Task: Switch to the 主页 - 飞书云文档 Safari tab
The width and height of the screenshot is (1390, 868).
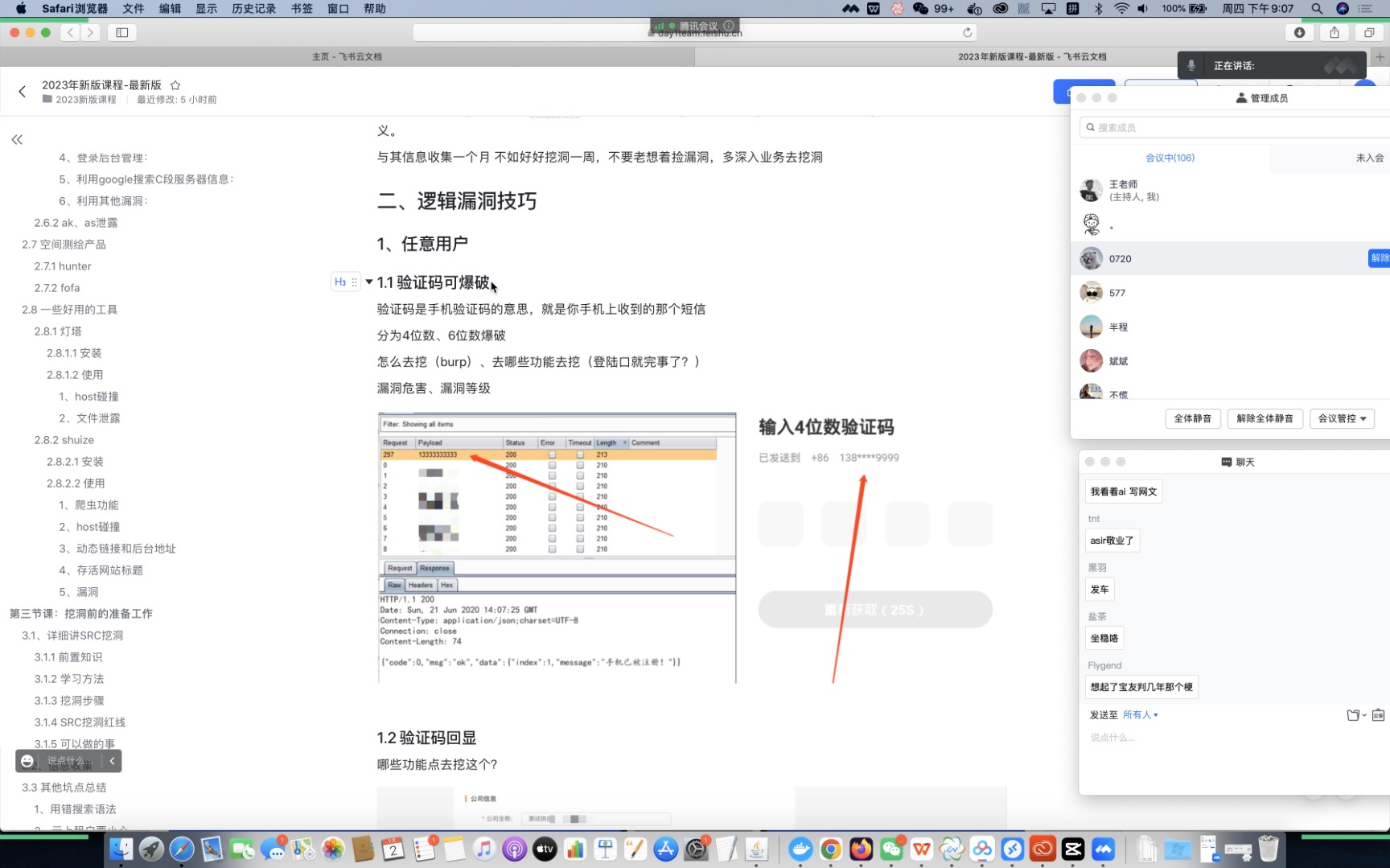Action: pos(347,56)
